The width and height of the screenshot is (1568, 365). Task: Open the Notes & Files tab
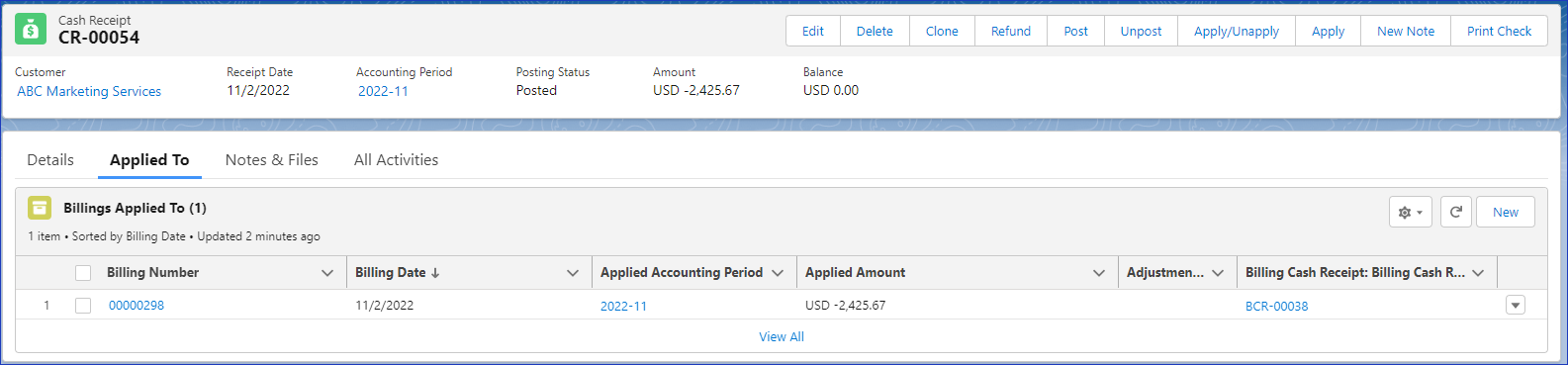(x=272, y=159)
